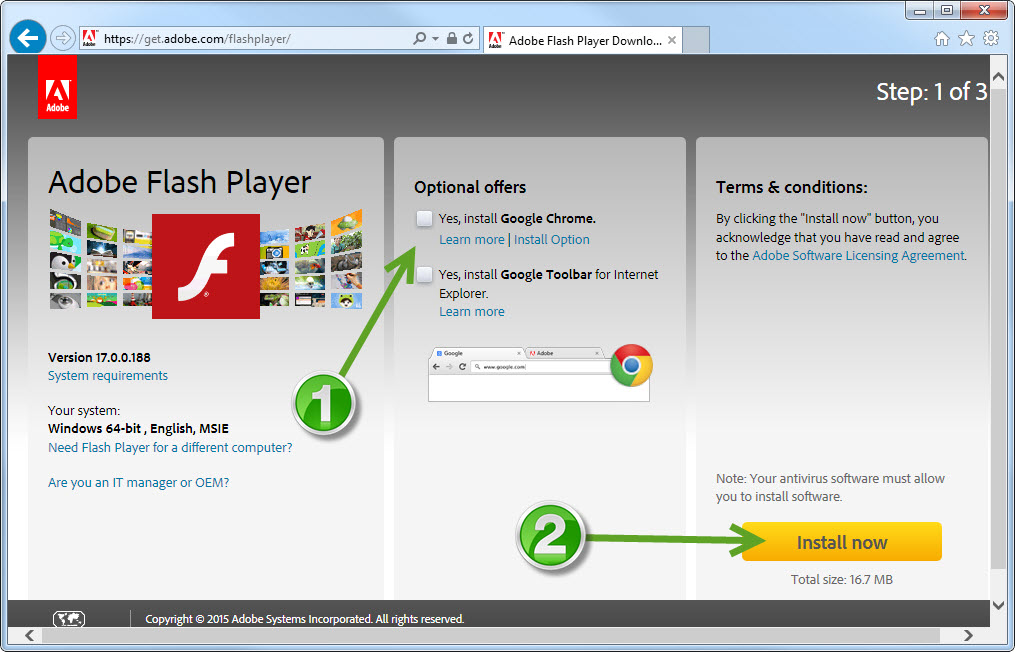Screen dimensions: 1015x652
Task: Click the Adobe favicon in the address bar
Action: (x=89, y=39)
